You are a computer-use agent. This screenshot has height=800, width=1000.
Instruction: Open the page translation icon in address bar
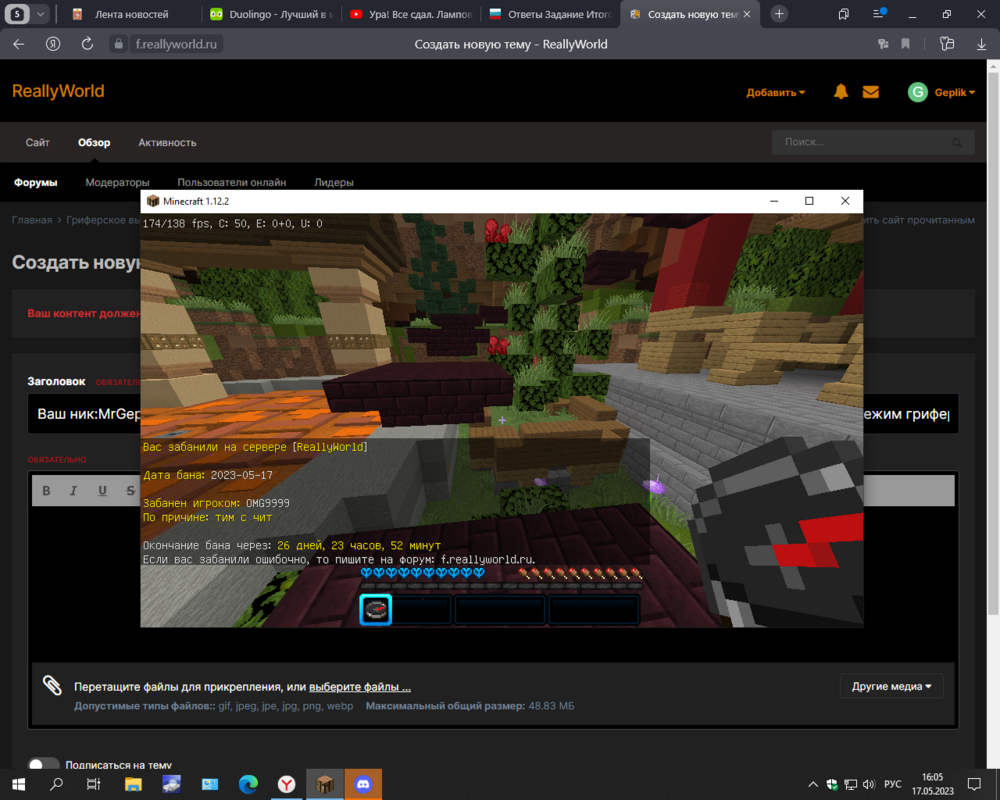coord(883,44)
